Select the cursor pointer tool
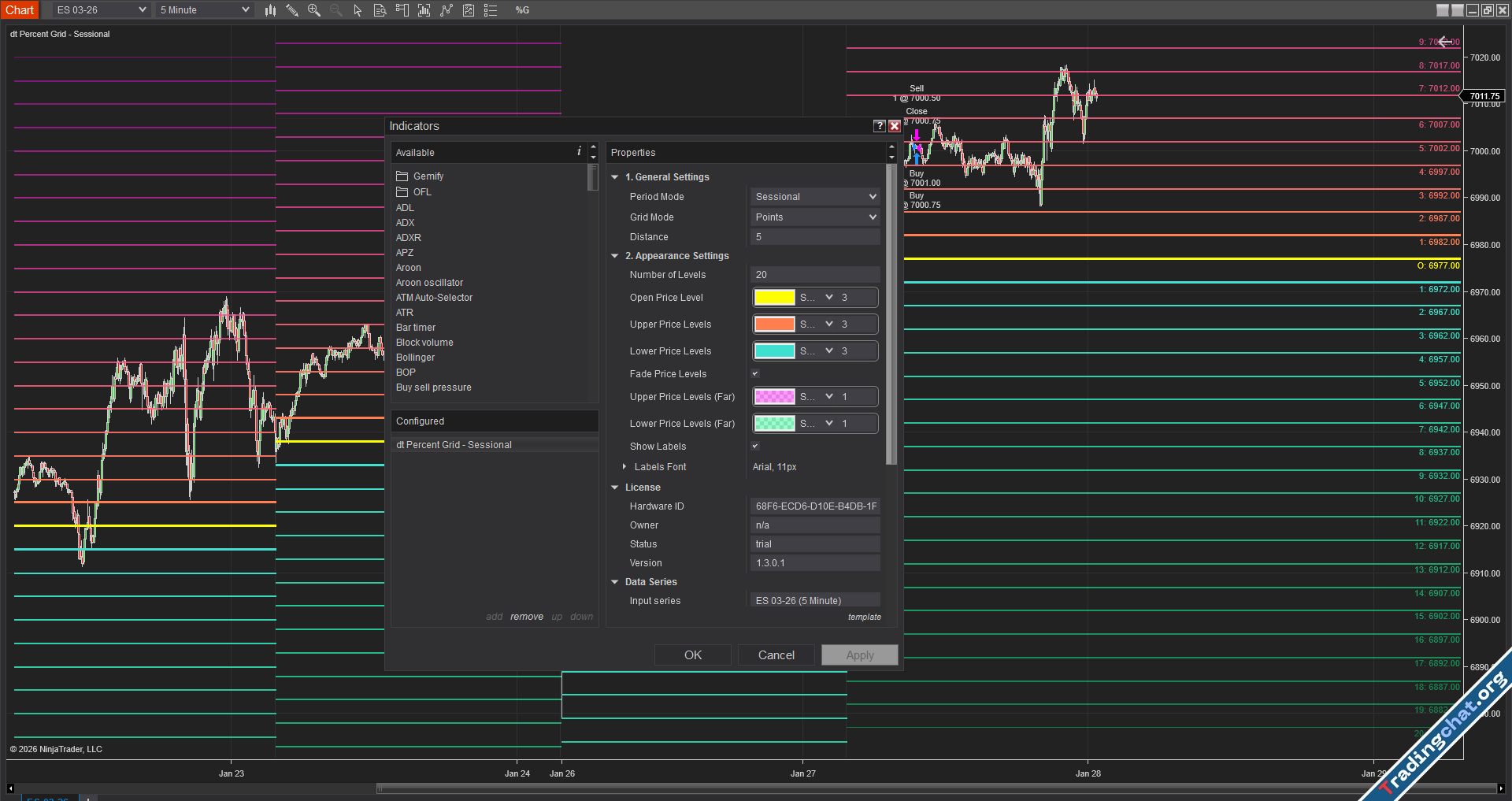The height and width of the screenshot is (801, 1512). click(x=358, y=10)
